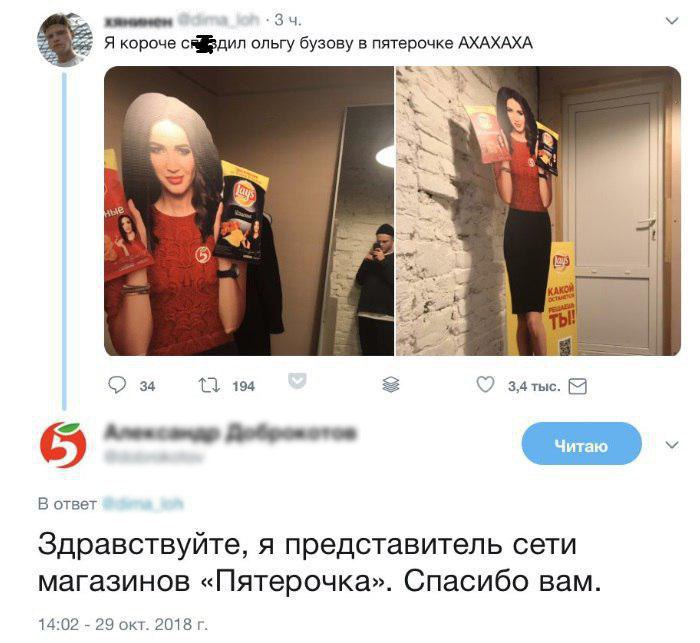The image size is (700, 643).
Task: Open the left photo of cardboard cutout
Action: pyautogui.click(x=249, y=211)
